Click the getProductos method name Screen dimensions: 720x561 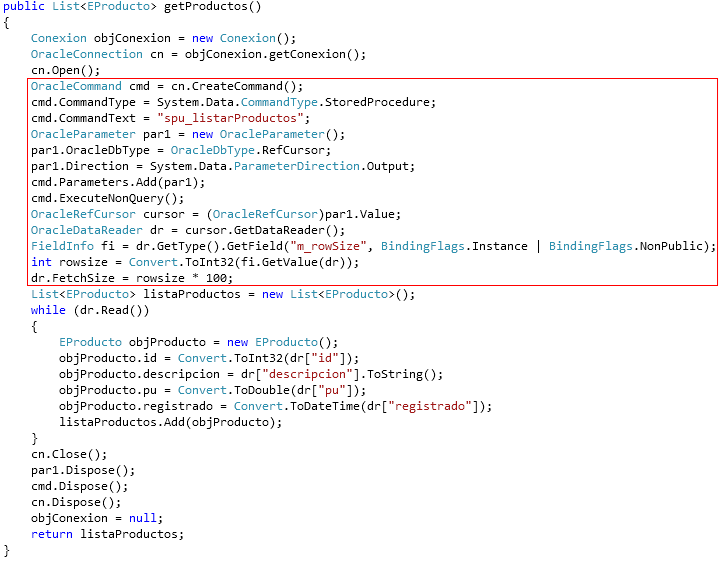[206, 7]
